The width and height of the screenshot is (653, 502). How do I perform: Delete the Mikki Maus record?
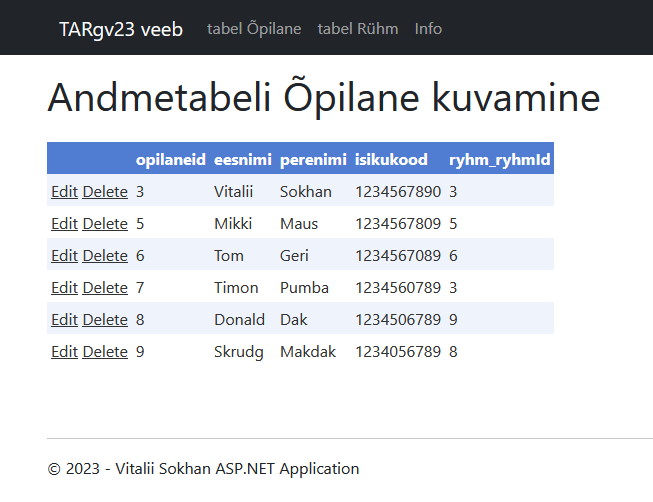pyautogui.click(x=105, y=224)
